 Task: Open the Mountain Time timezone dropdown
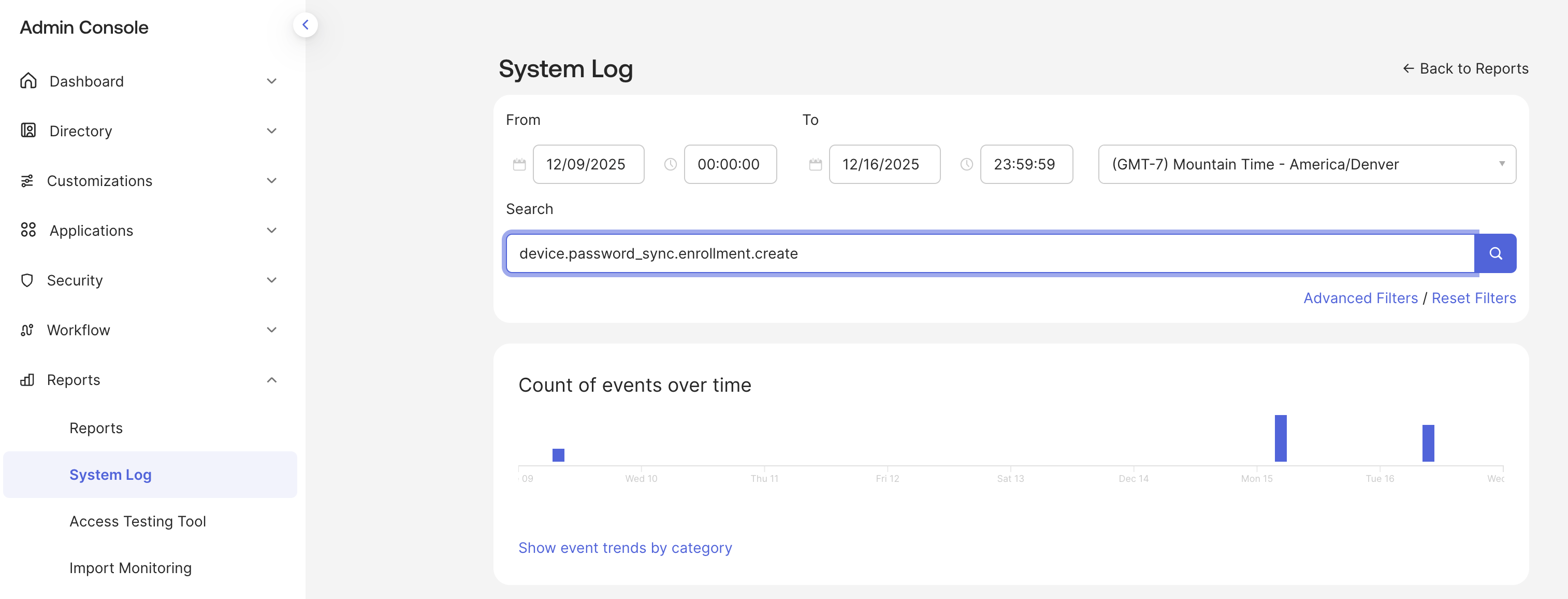(x=1307, y=164)
